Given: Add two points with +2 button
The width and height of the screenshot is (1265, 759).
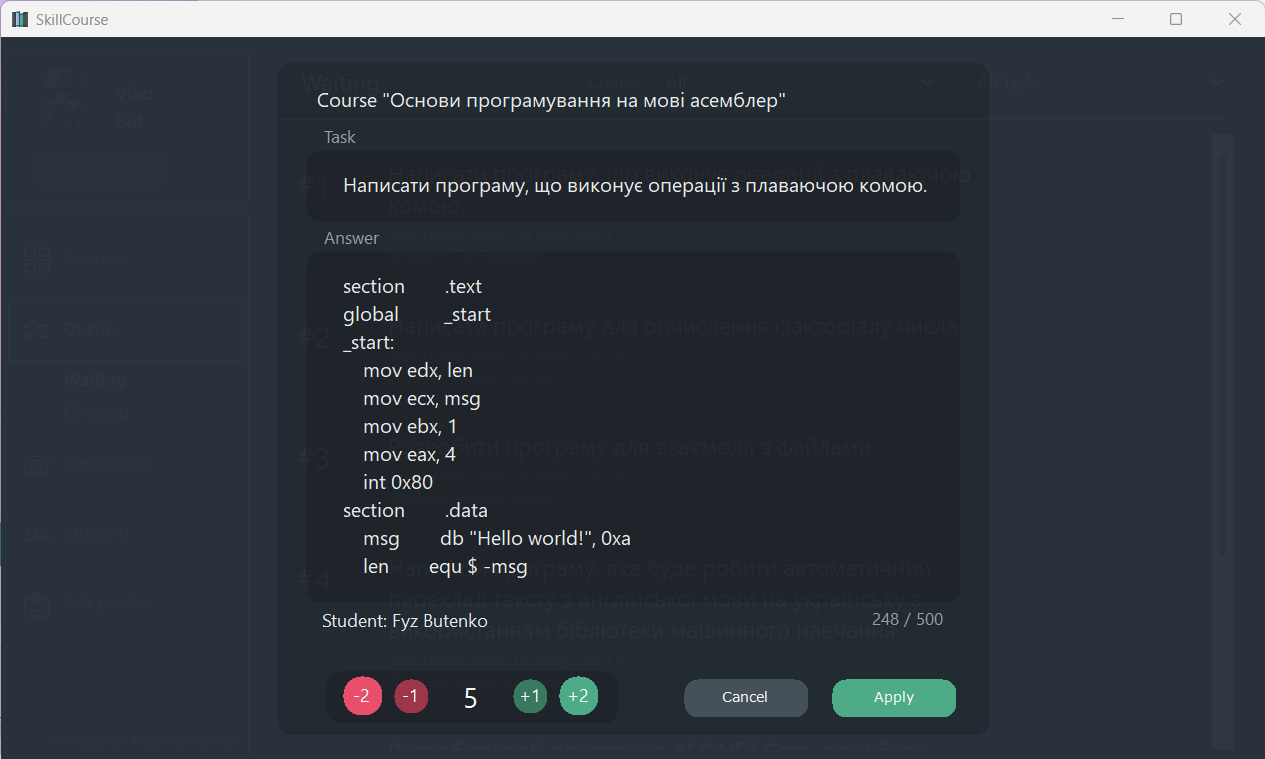Looking at the screenshot, I should click(x=578, y=697).
